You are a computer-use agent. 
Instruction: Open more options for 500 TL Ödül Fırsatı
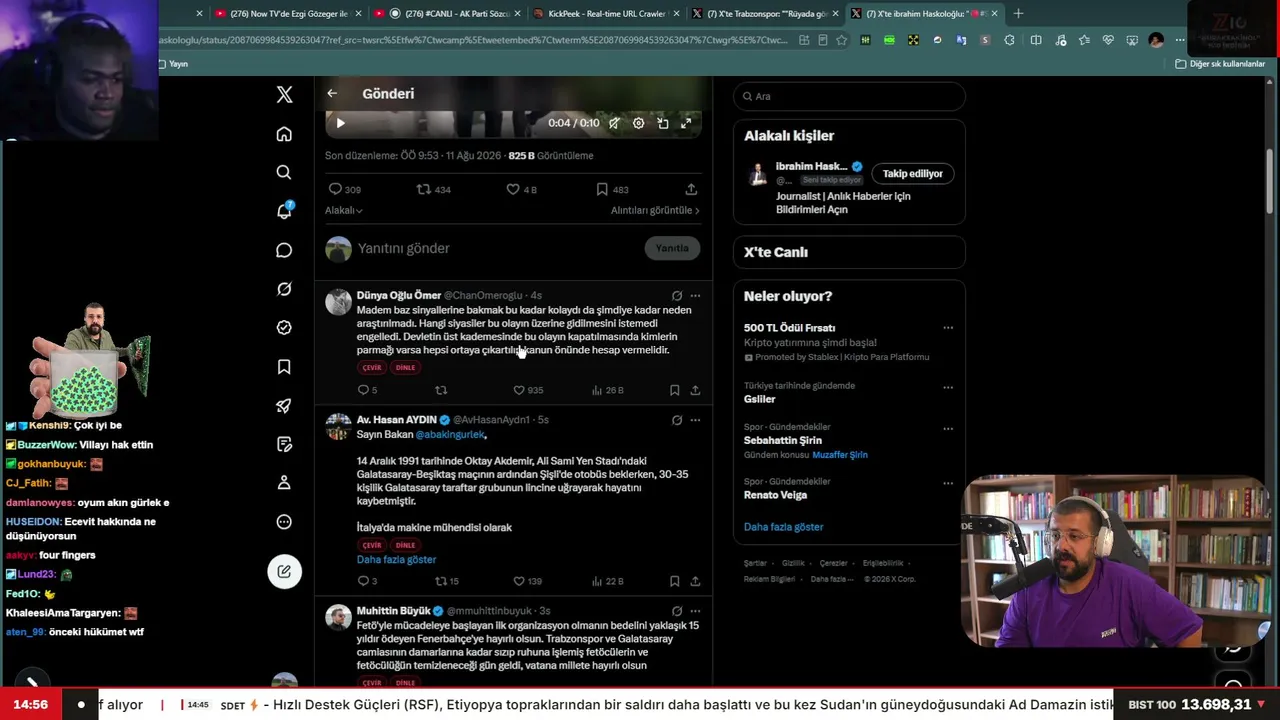[948, 328]
